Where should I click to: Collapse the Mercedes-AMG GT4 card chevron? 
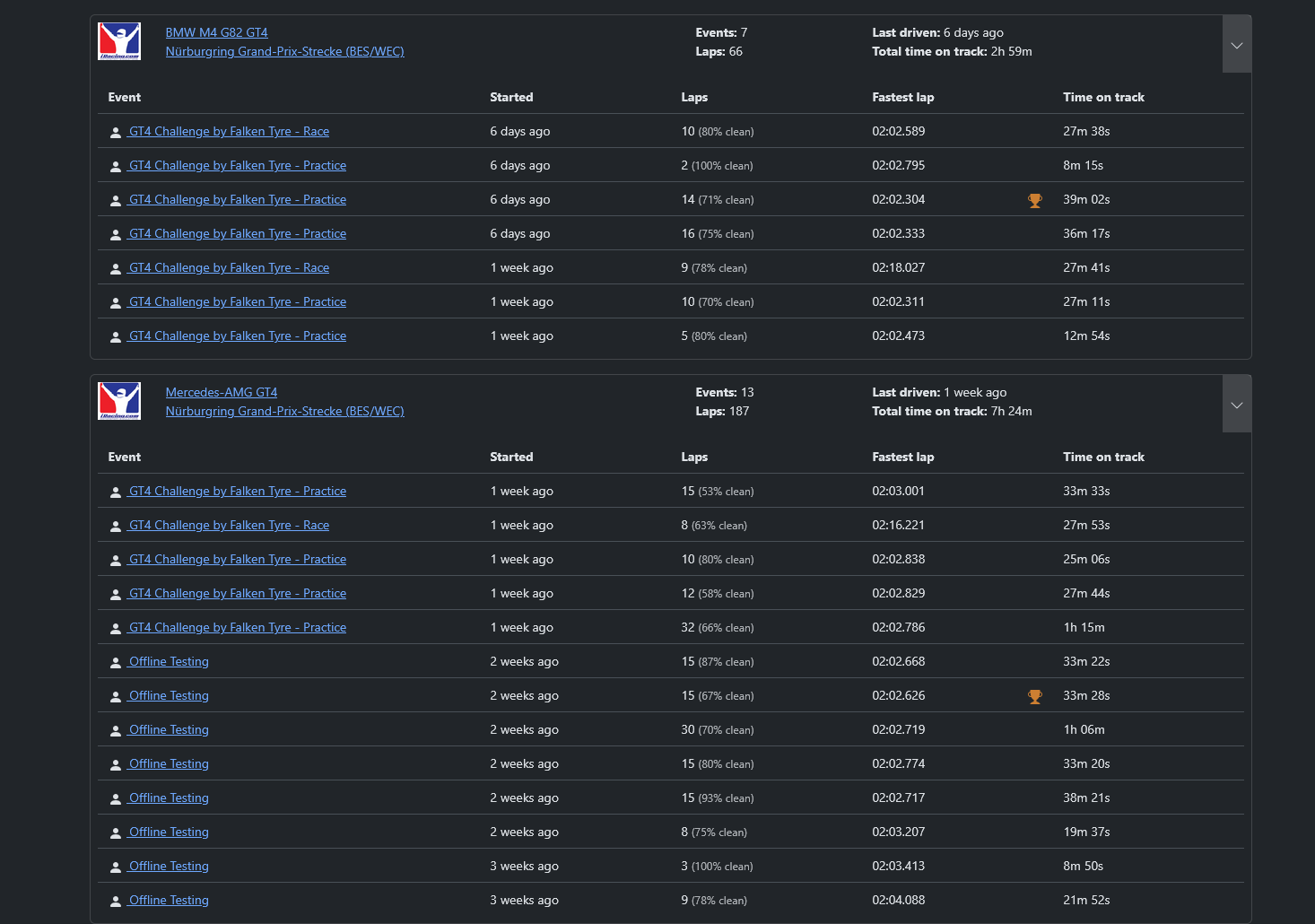coord(1237,405)
